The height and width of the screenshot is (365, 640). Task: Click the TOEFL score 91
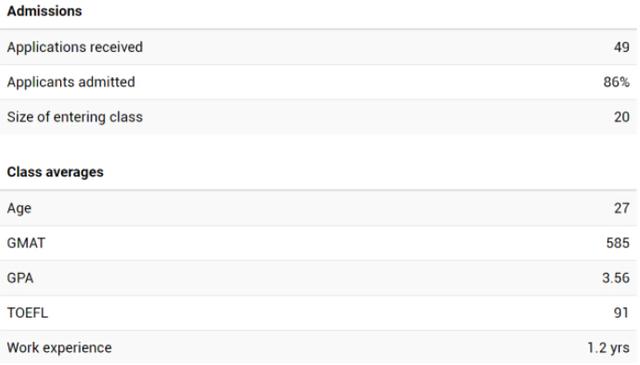pos(621,313)
